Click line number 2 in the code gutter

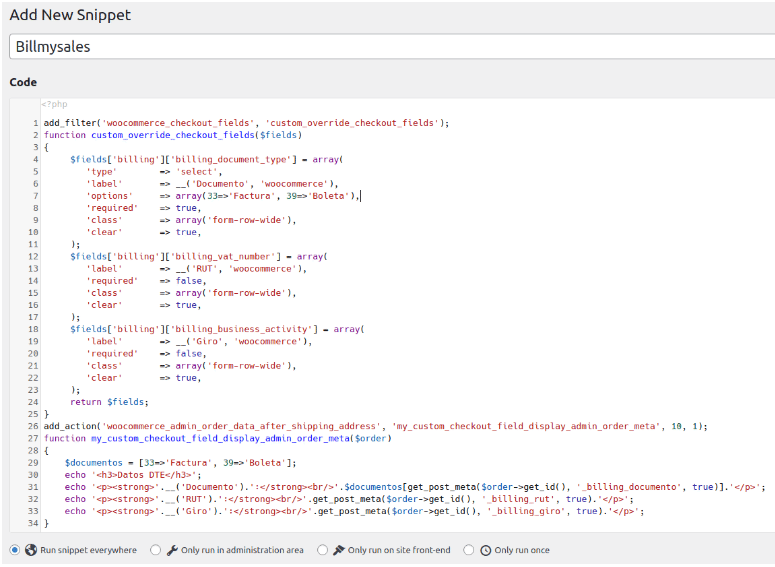pos(35,135)
